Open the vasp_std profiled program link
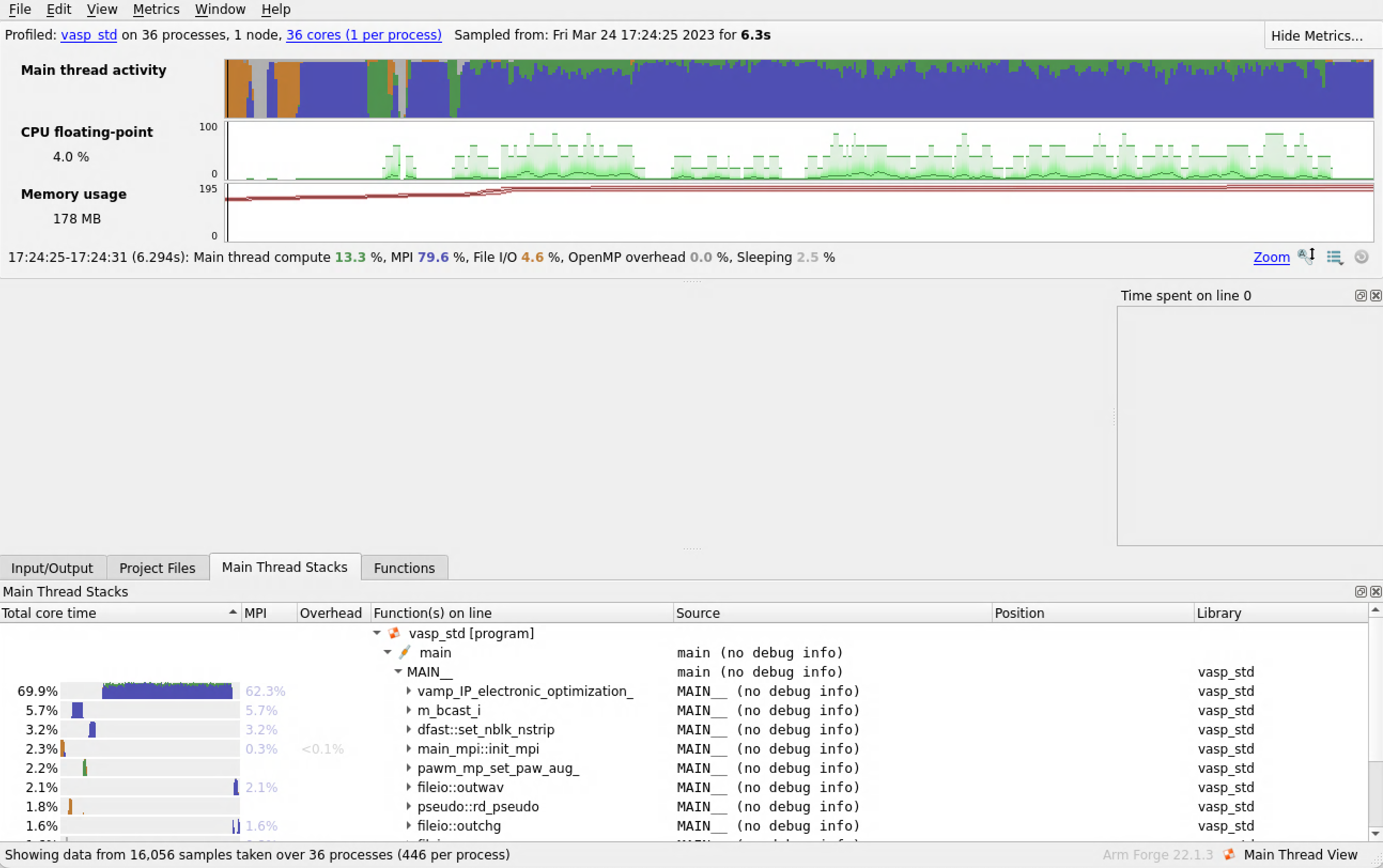The height and width of the screenshot is (868, 1383). pyautogui.click(x=89, y=35)
